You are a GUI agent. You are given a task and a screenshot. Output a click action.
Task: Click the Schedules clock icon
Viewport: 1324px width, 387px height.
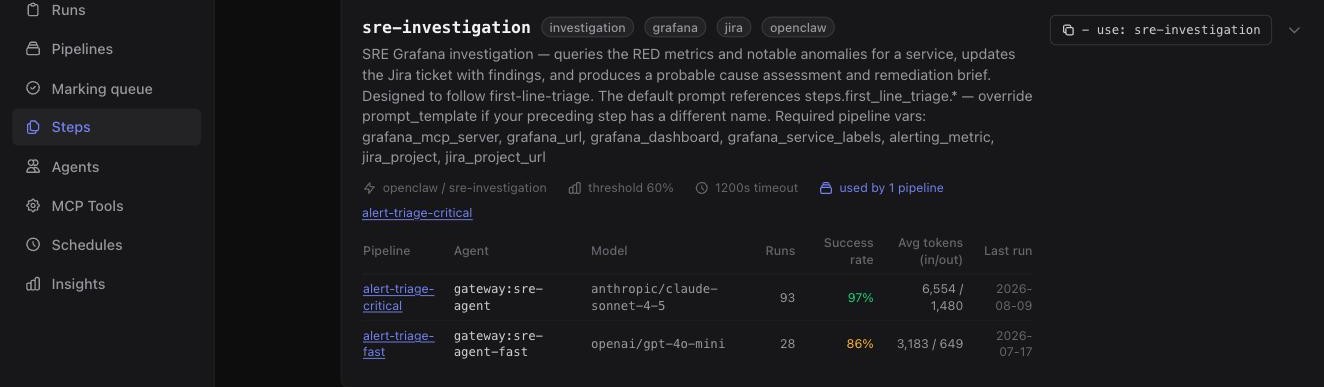click(x=33, y=244)
